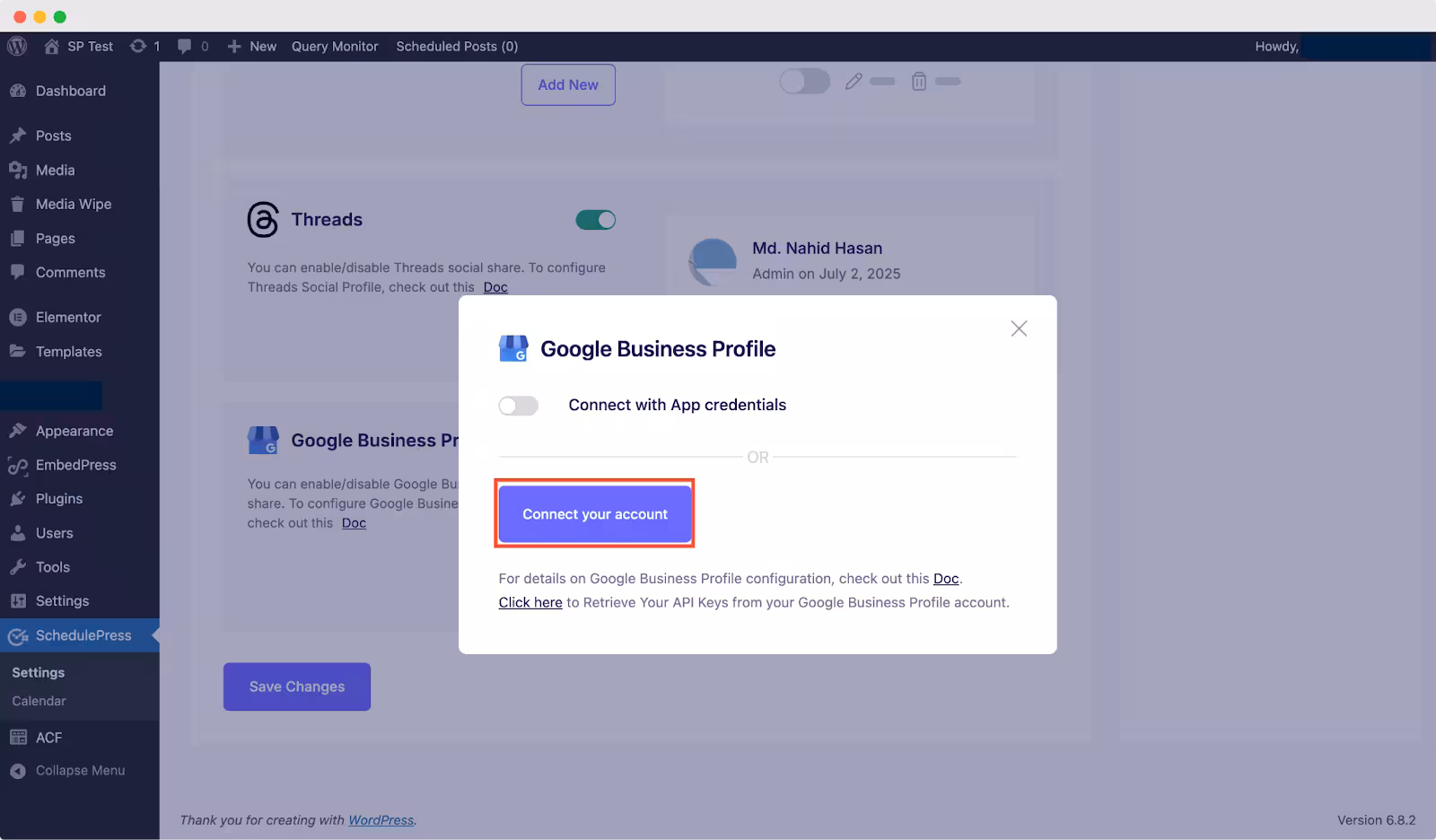Click the Threads logo icon
This screenshot has height=840, width=1436.
tap(263, 220)
